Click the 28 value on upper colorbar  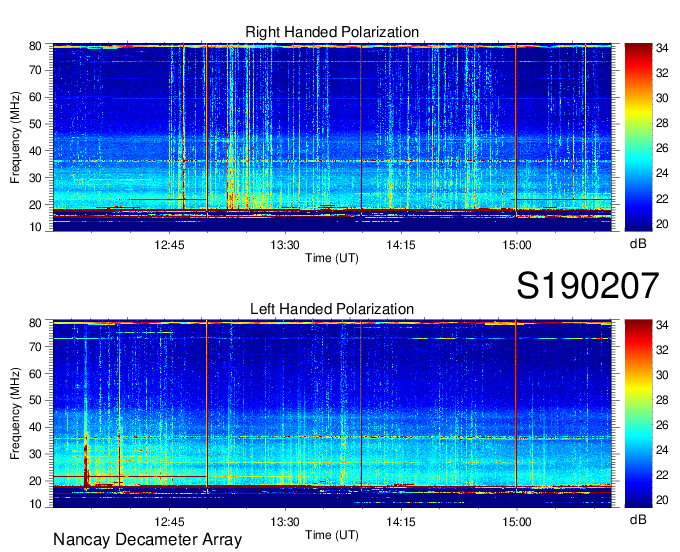(662, 123)
